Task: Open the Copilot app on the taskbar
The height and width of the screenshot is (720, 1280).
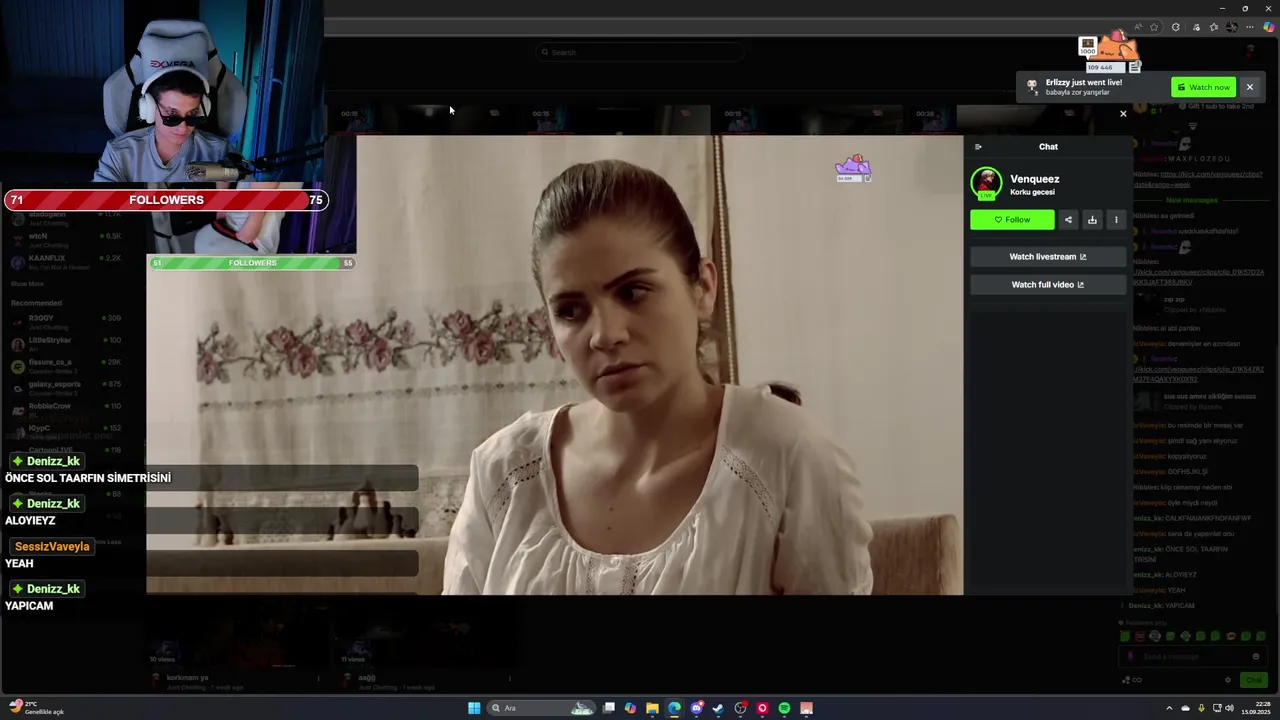Action: (630, 708)
